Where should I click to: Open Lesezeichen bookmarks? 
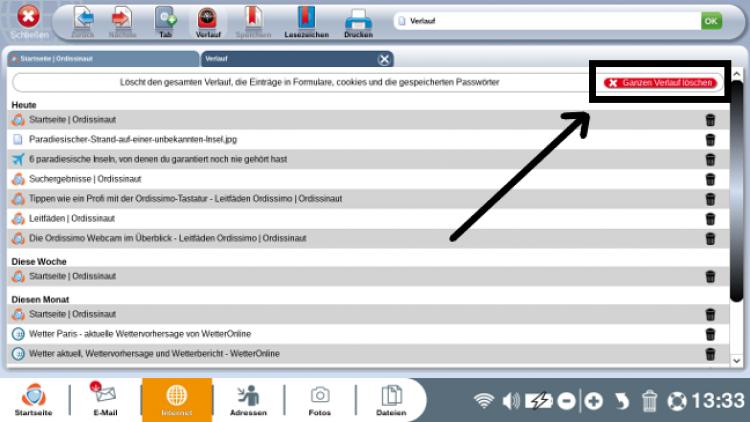click(306, 21)
